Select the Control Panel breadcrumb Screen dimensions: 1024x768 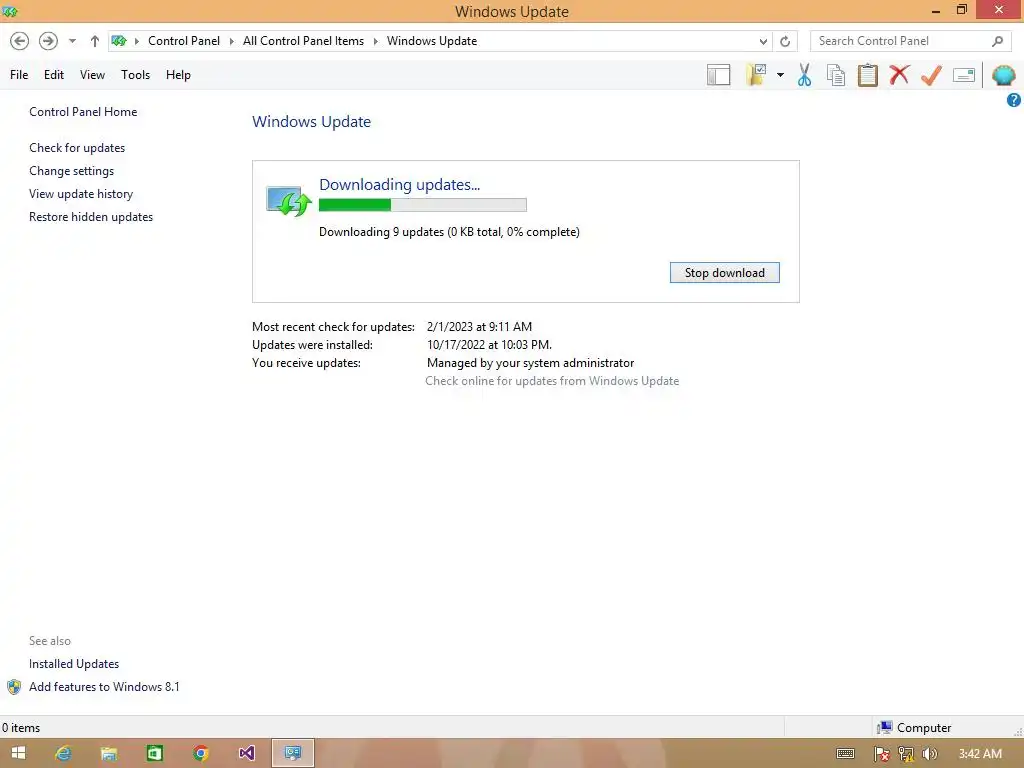pyautogui.click(x=184, y=41)
